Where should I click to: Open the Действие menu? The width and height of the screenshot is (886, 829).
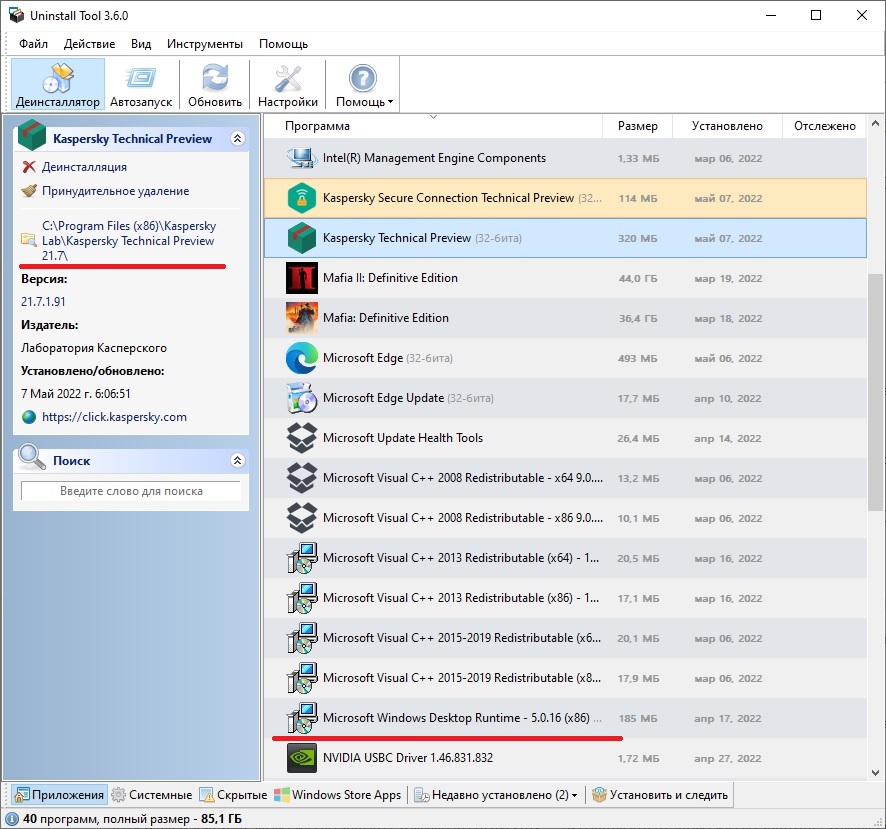(89, 44)
